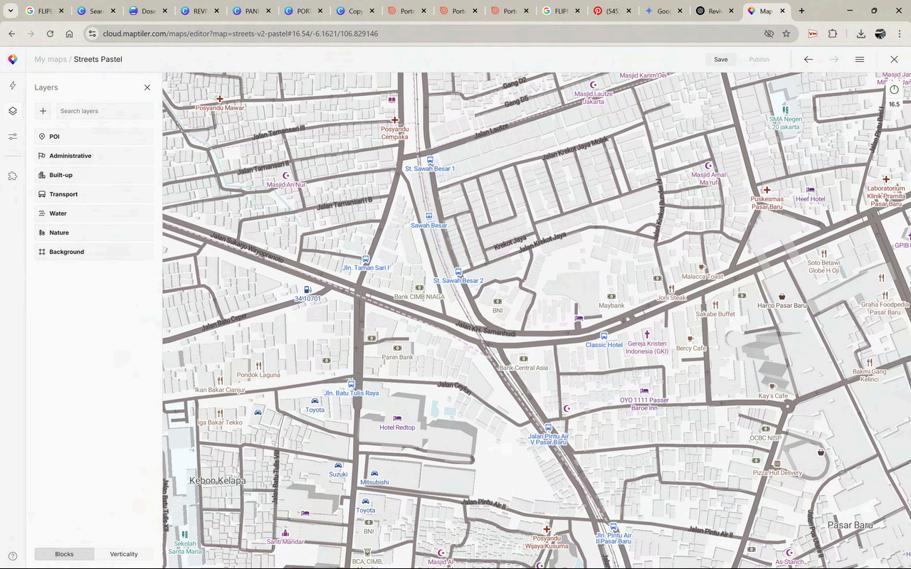Expand the Background layer group
The height and width of the screenshot is (569, 911).
(x=94, y=252)
